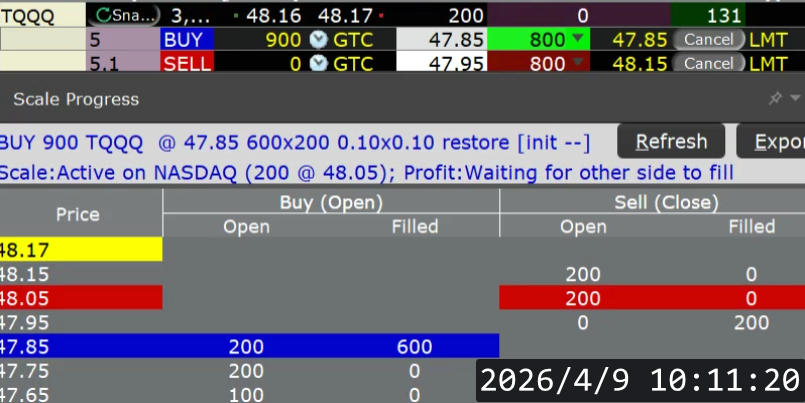The width and height of the screenshot is (805, 403).
Task: Click the Price column header
Action: 78,214
